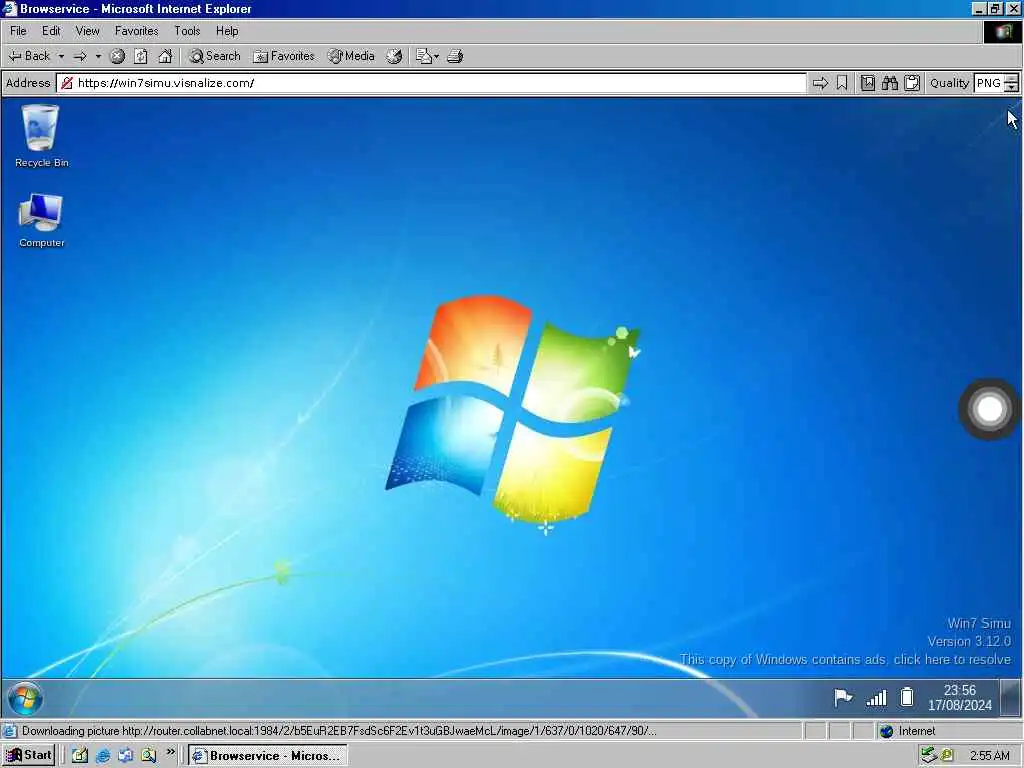Select the Recycle Bin desktop icon
The image size is (1024, 768).
tap(41, 136)
